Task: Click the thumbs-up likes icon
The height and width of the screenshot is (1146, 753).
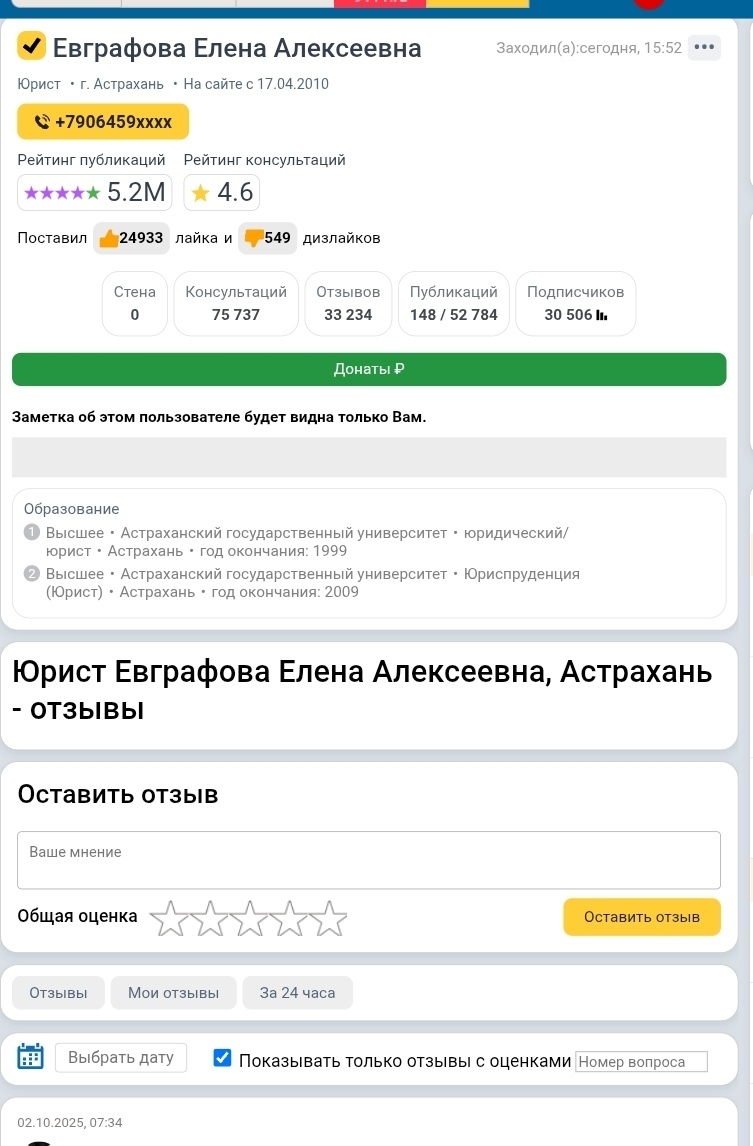Action: tap(106, 238)
